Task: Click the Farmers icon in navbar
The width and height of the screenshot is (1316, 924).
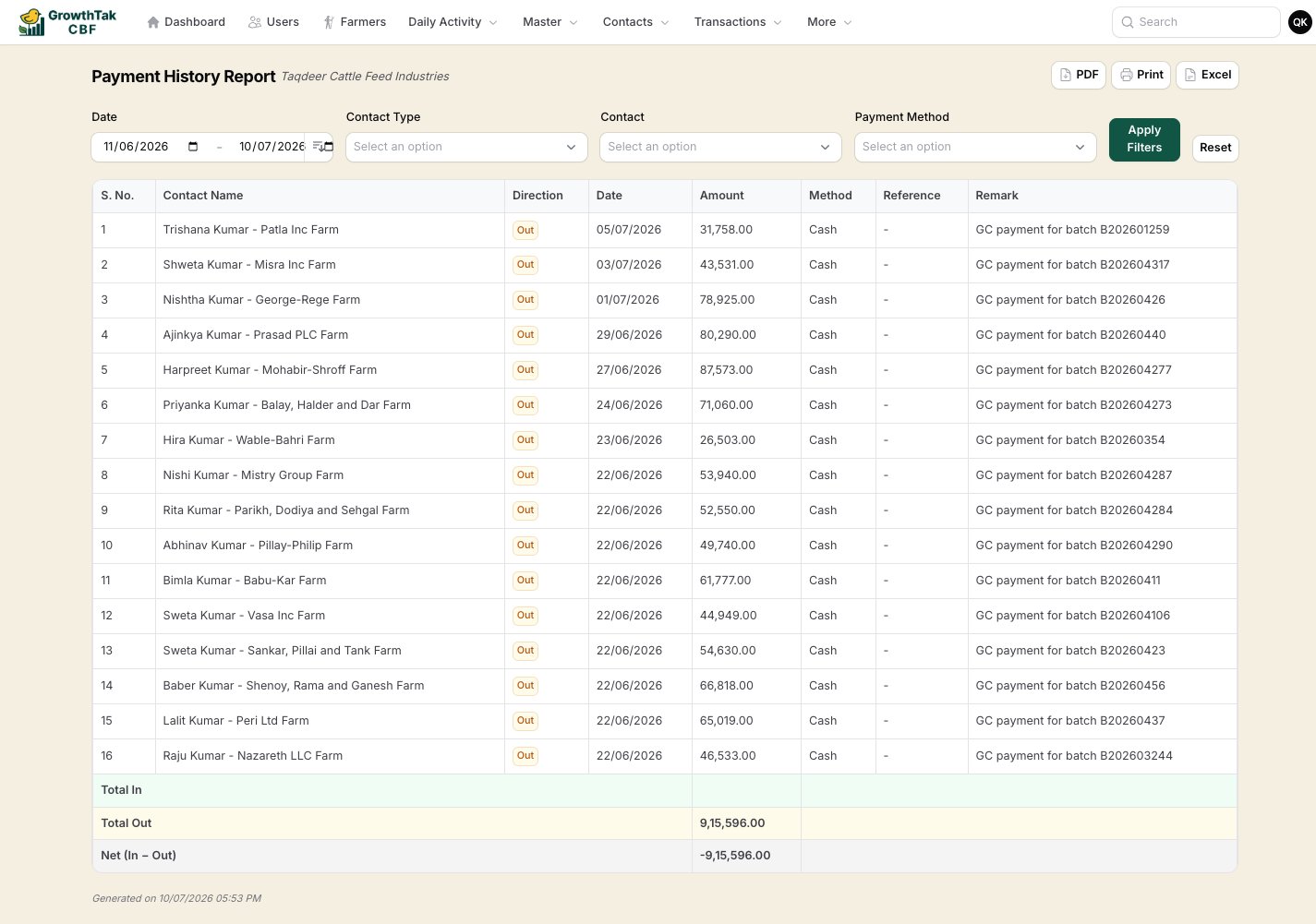Action: click(x=329, y=22)
